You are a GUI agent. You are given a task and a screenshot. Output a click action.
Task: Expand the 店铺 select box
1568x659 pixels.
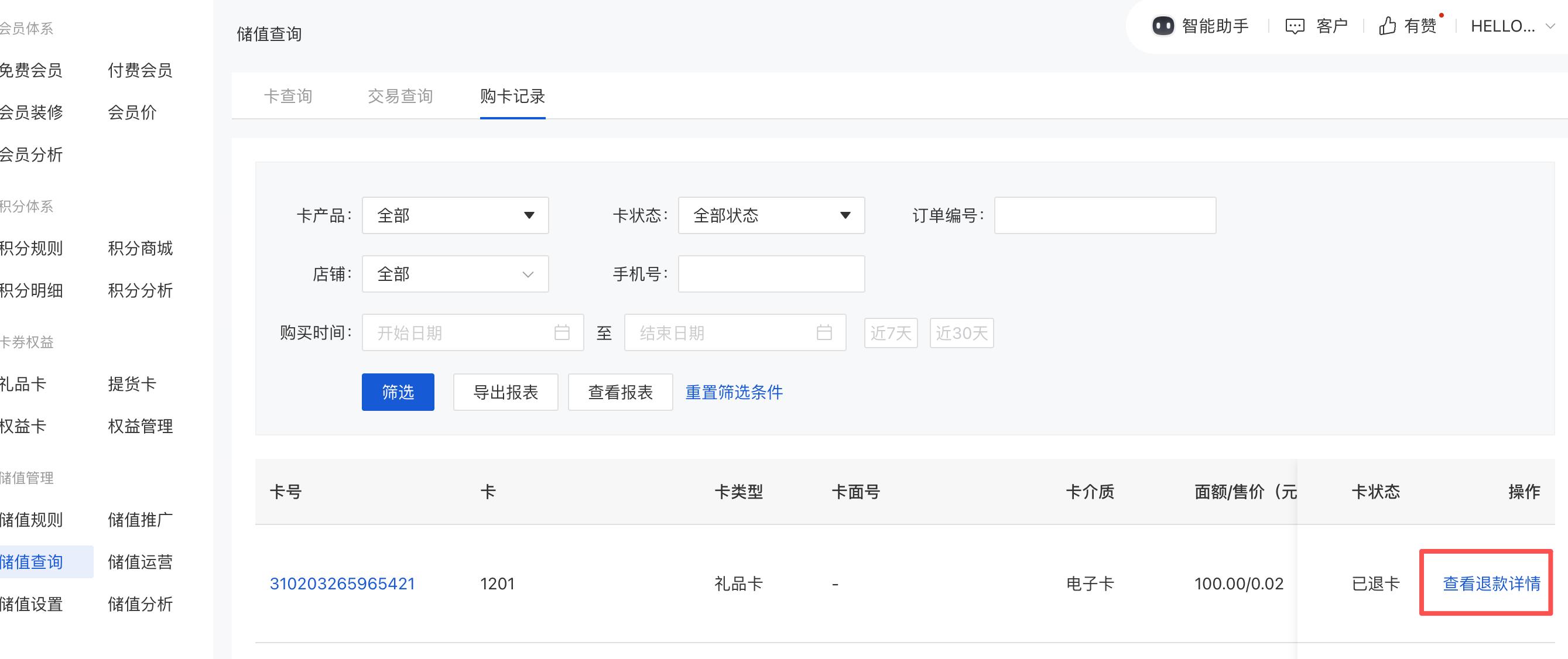(456, 274)
